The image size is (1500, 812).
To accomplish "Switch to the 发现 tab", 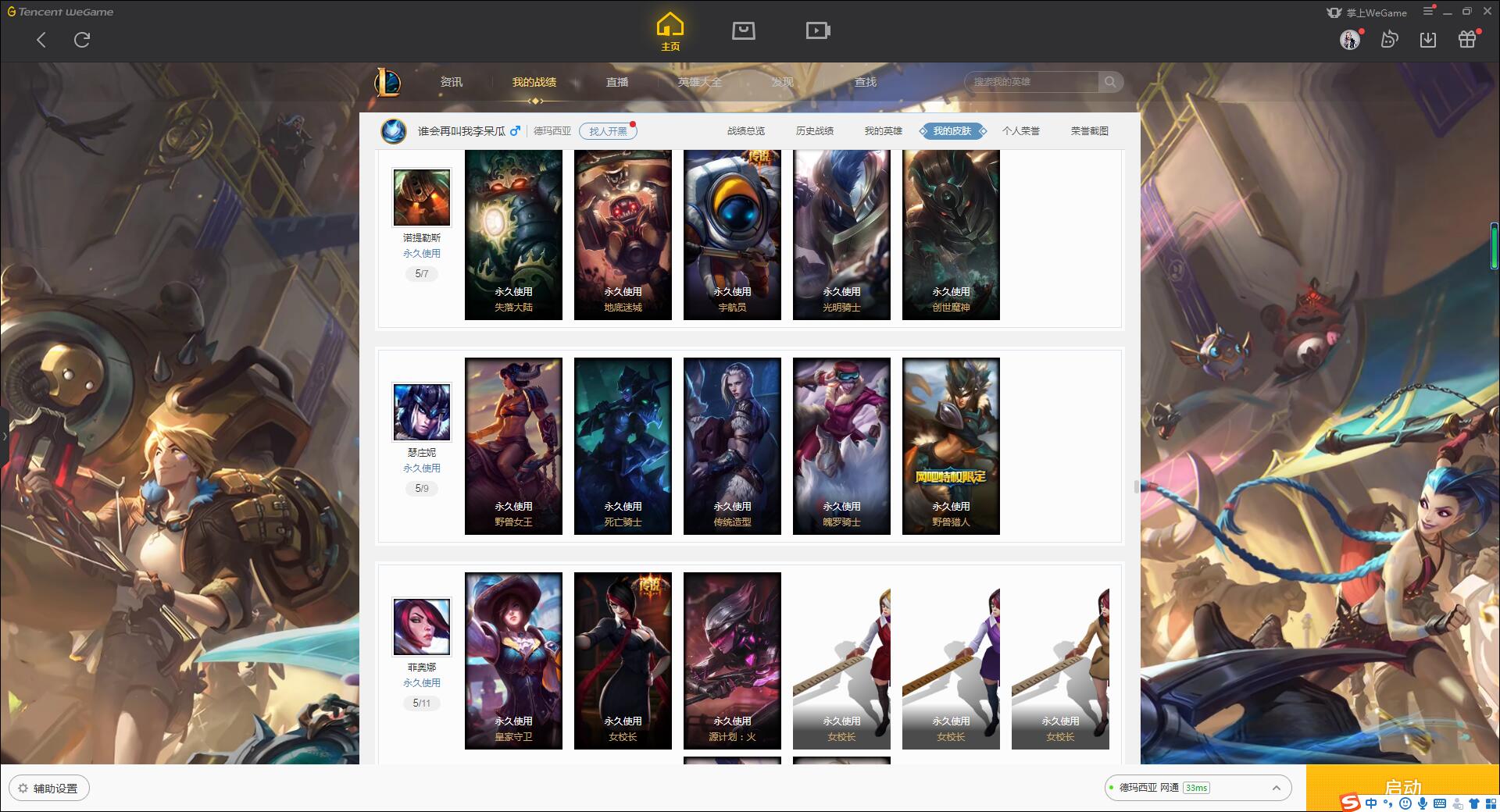I will coord(783,82).
